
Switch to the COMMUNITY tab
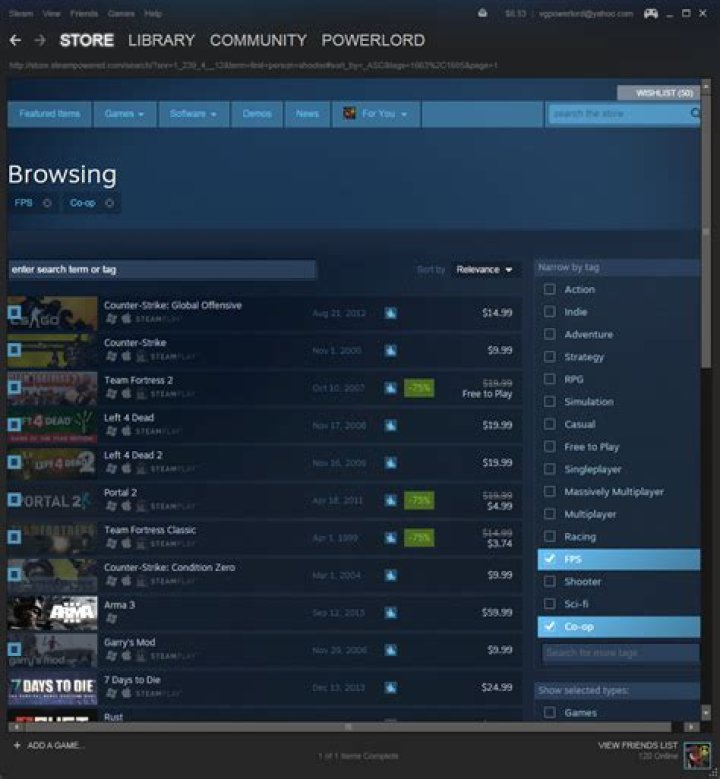point(258,40)
